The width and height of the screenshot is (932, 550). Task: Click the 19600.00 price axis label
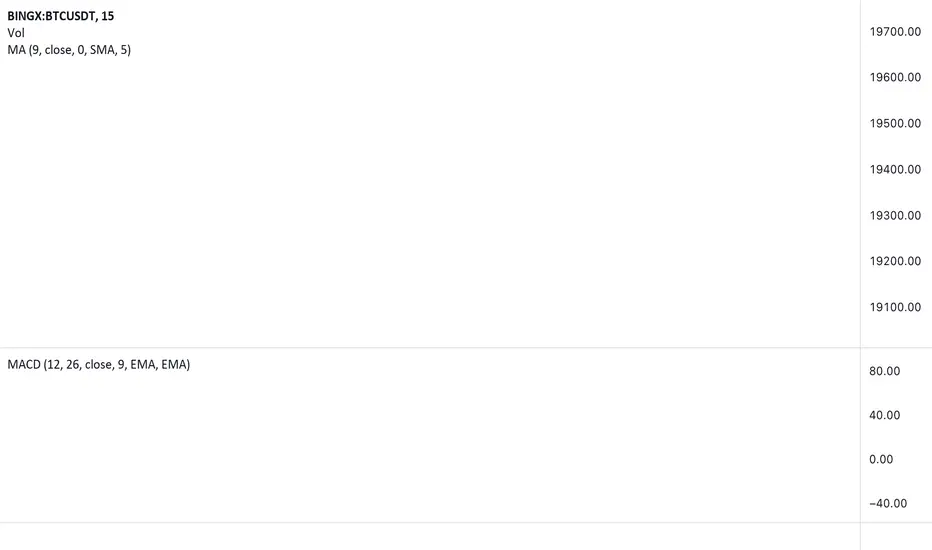click(895, 77)
